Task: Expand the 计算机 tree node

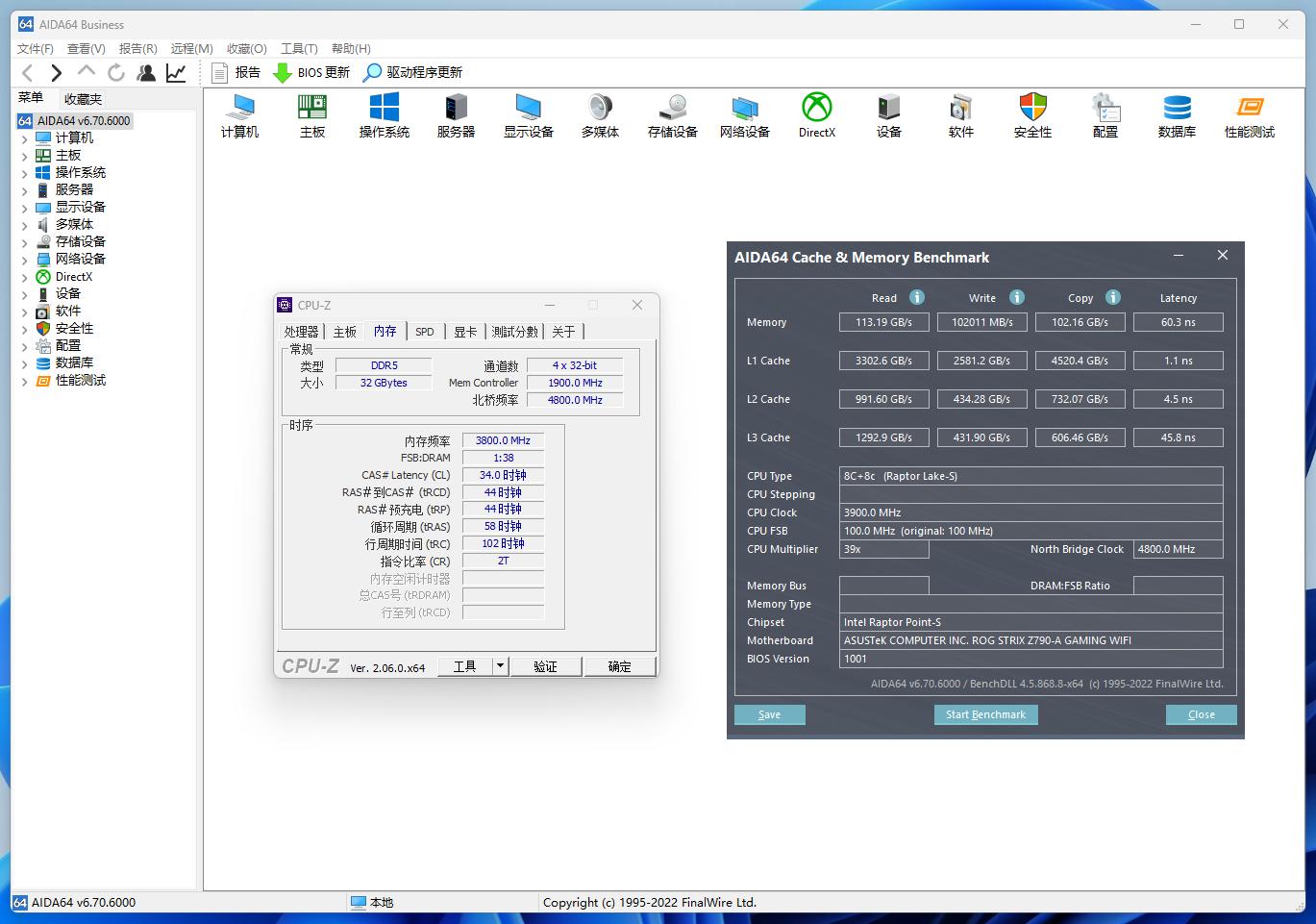Action: [25, 138]
